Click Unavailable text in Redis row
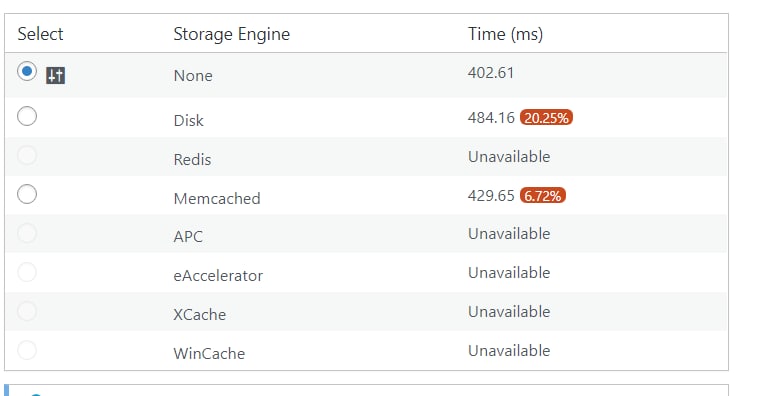 509,157
